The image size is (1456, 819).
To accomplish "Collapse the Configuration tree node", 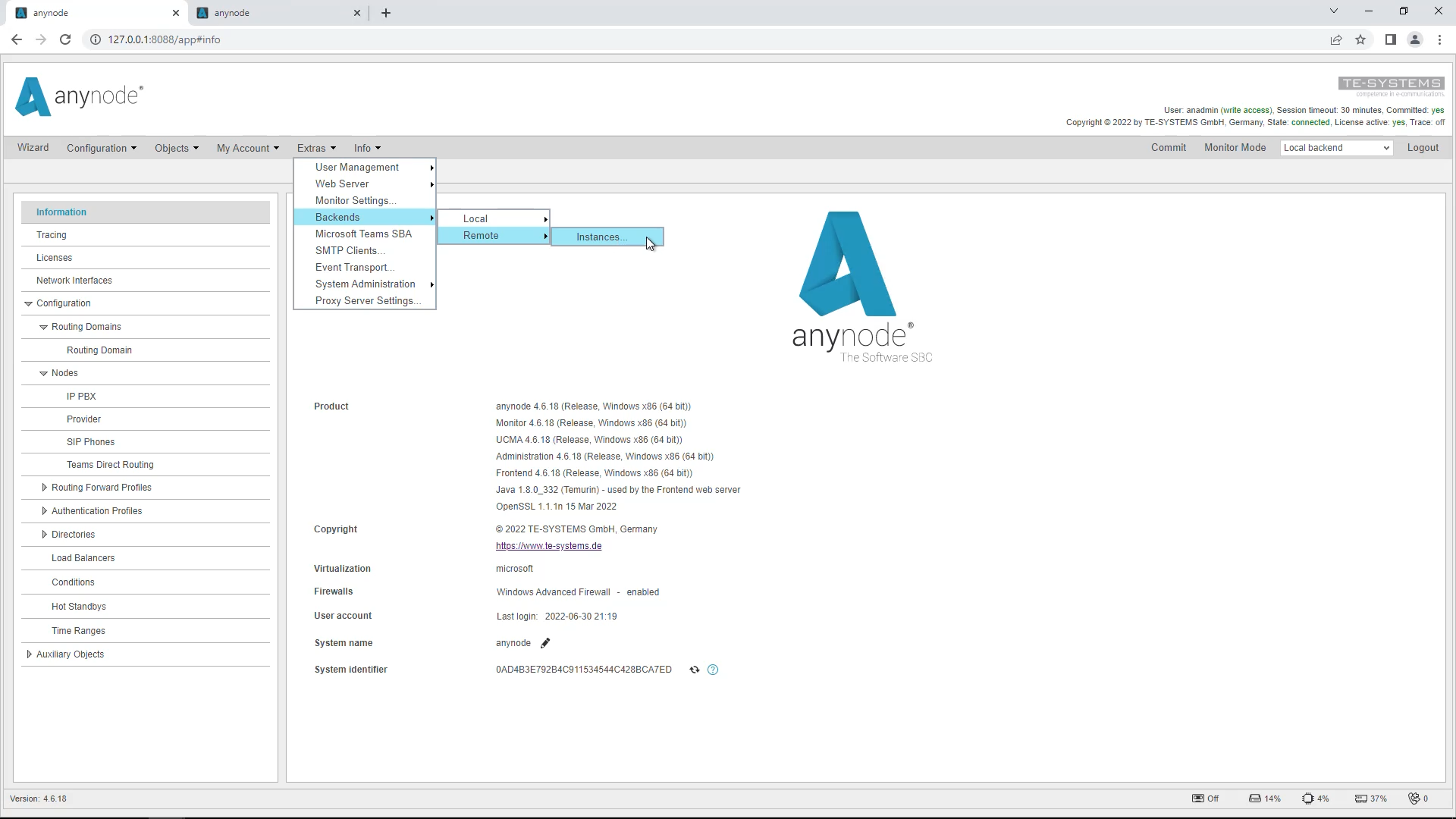I will (x=28, y=303).
